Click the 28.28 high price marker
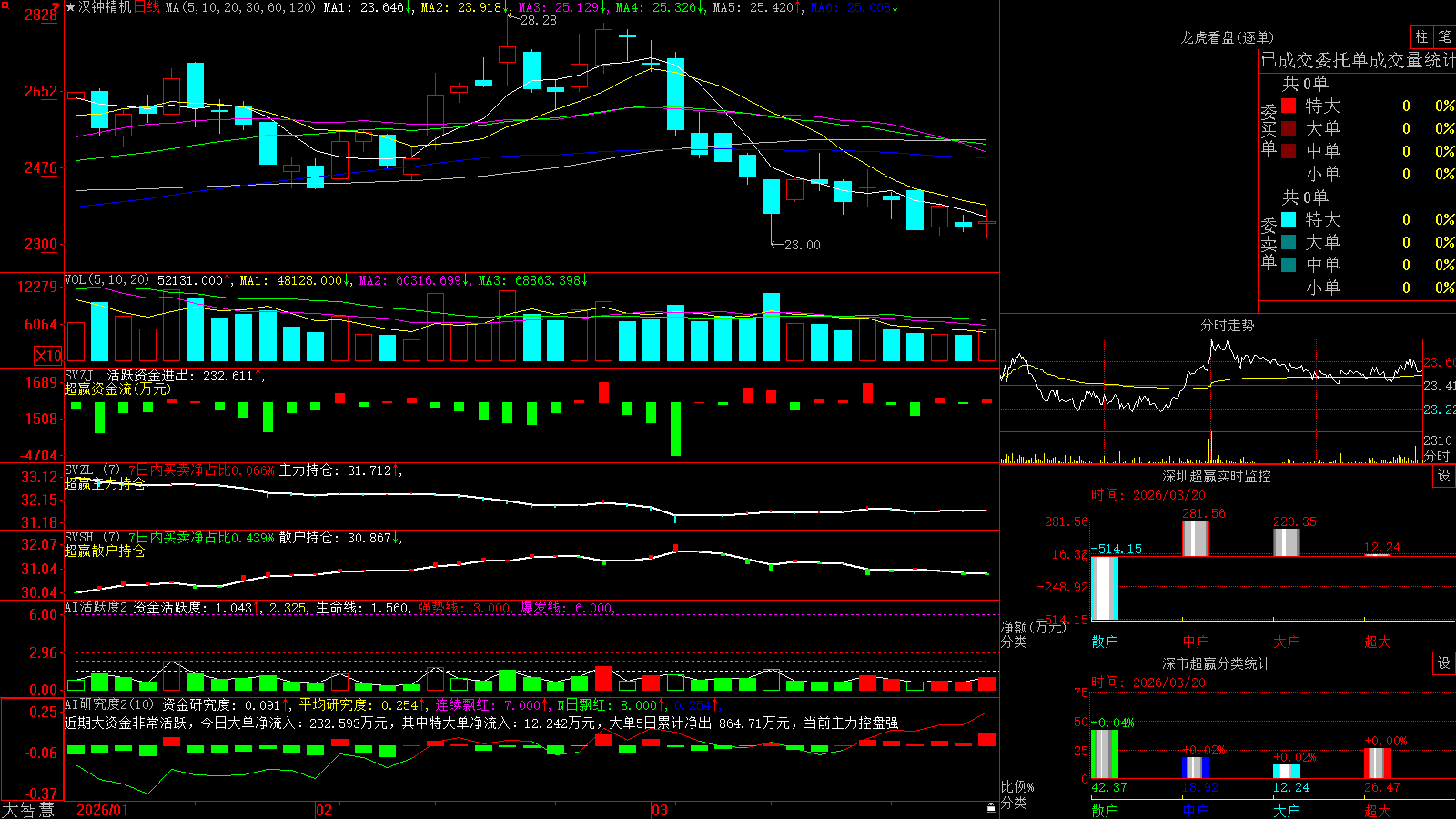1456x819 pixels. tap(538, 20)
